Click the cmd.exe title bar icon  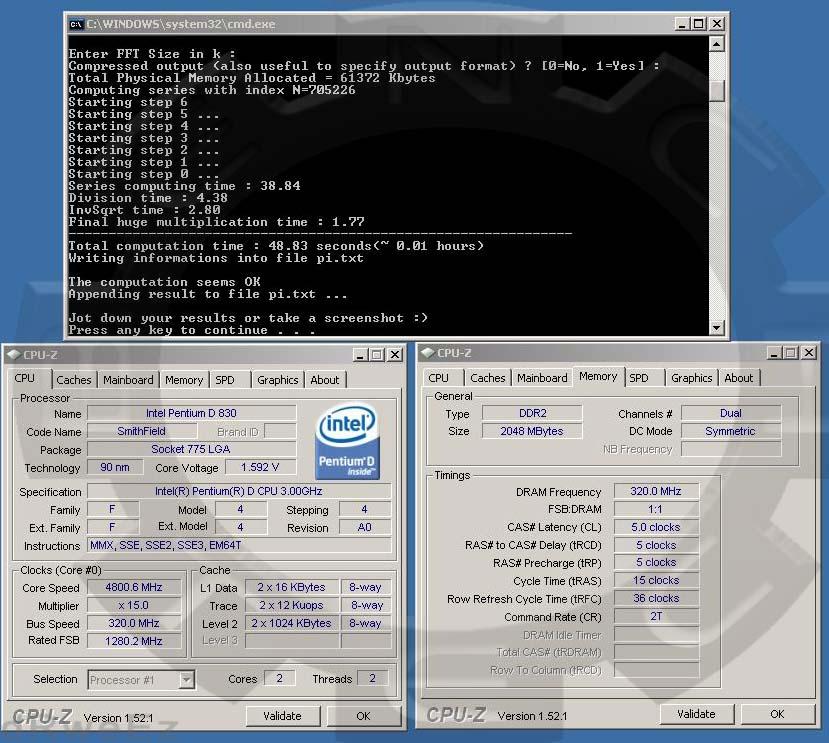pos(77,24)
